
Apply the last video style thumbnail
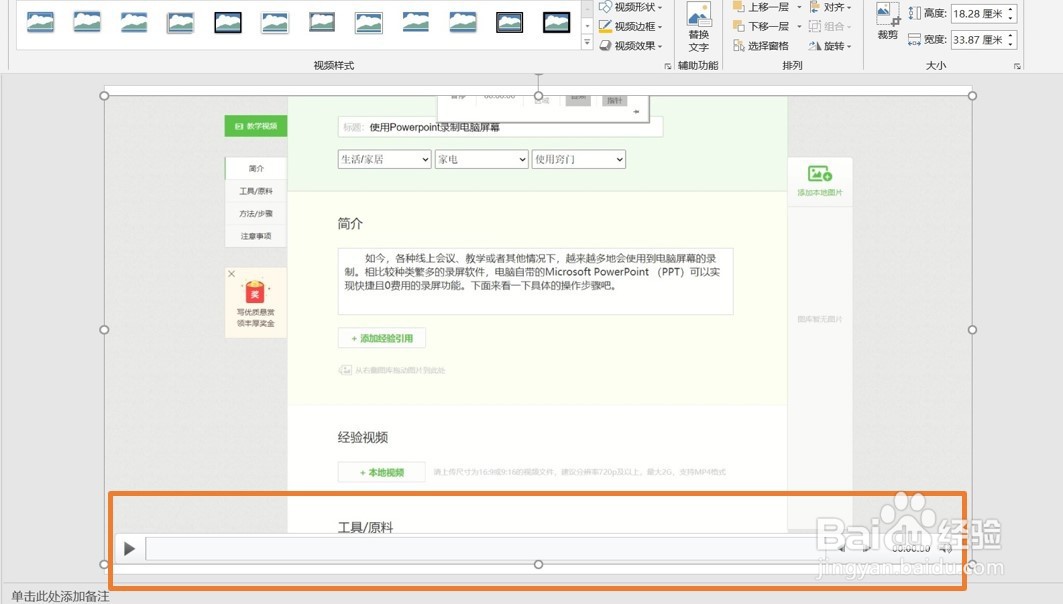(556, 22)
